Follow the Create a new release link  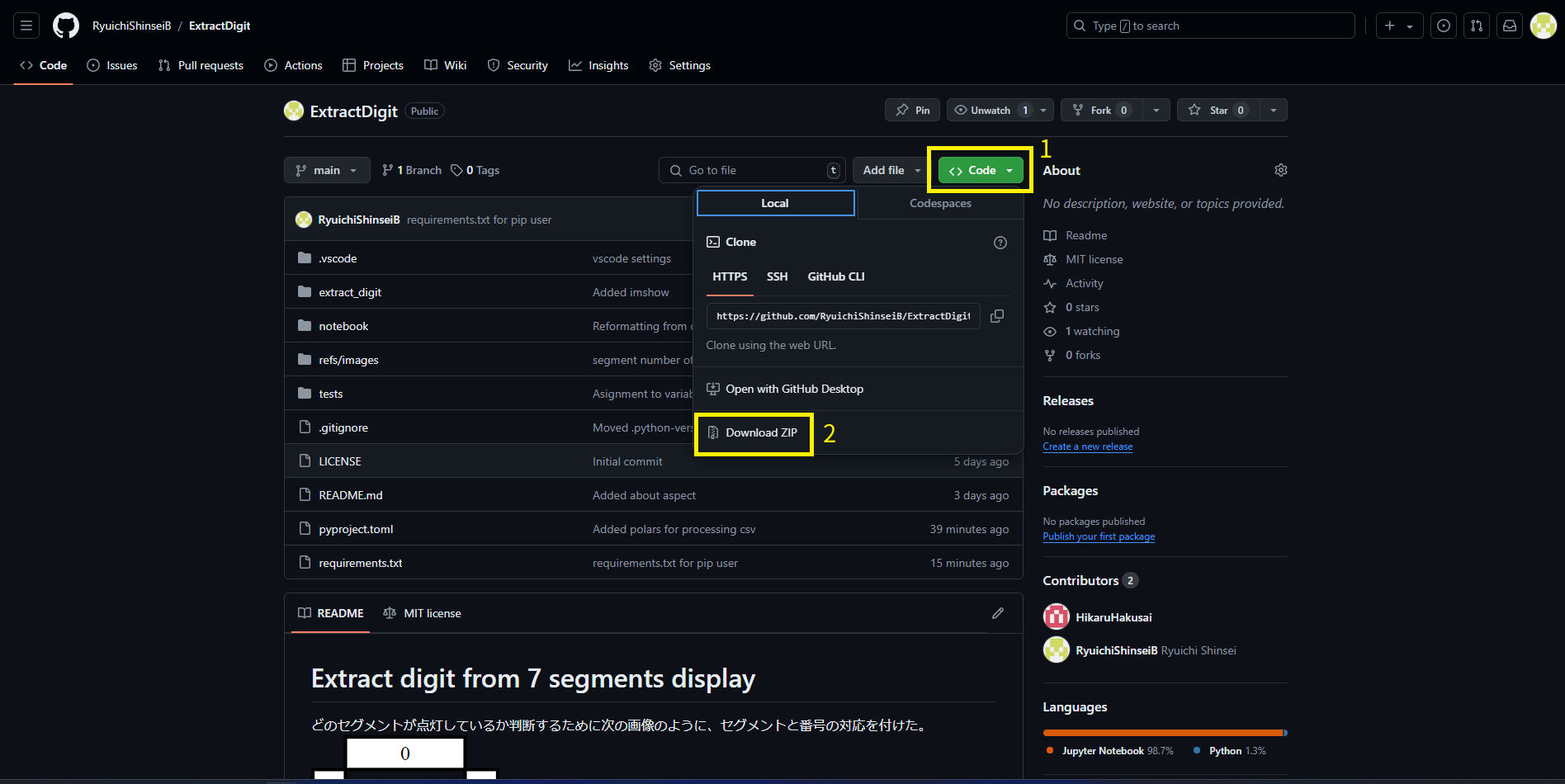point(1087,446)
